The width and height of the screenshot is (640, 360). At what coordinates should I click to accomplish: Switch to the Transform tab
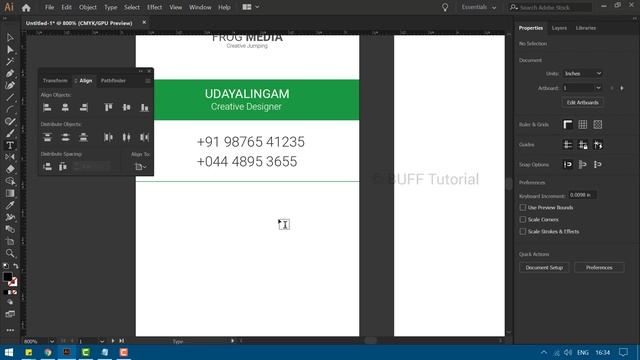click(x=55, y=81)
